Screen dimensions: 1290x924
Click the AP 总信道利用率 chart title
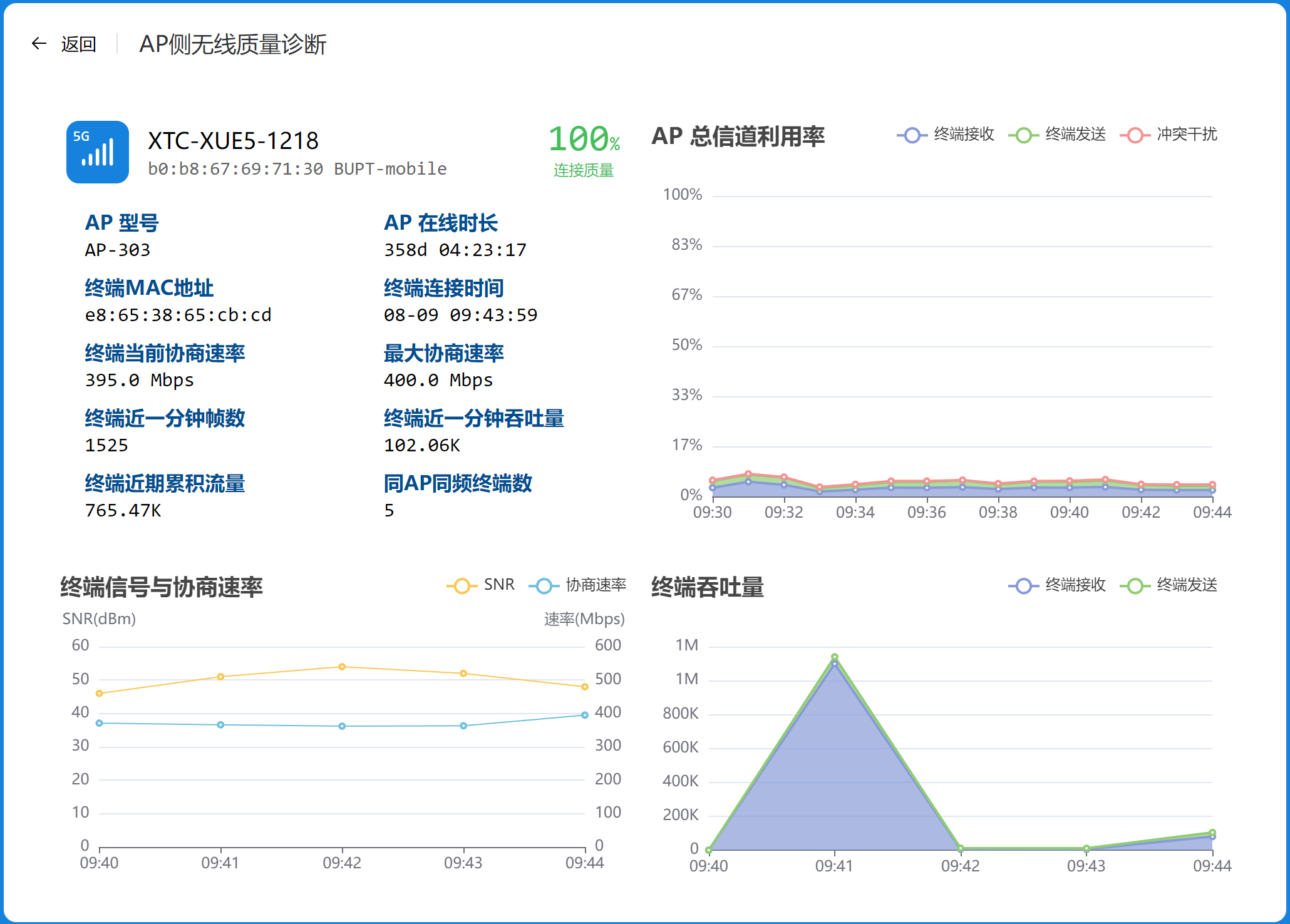(738, 136)
